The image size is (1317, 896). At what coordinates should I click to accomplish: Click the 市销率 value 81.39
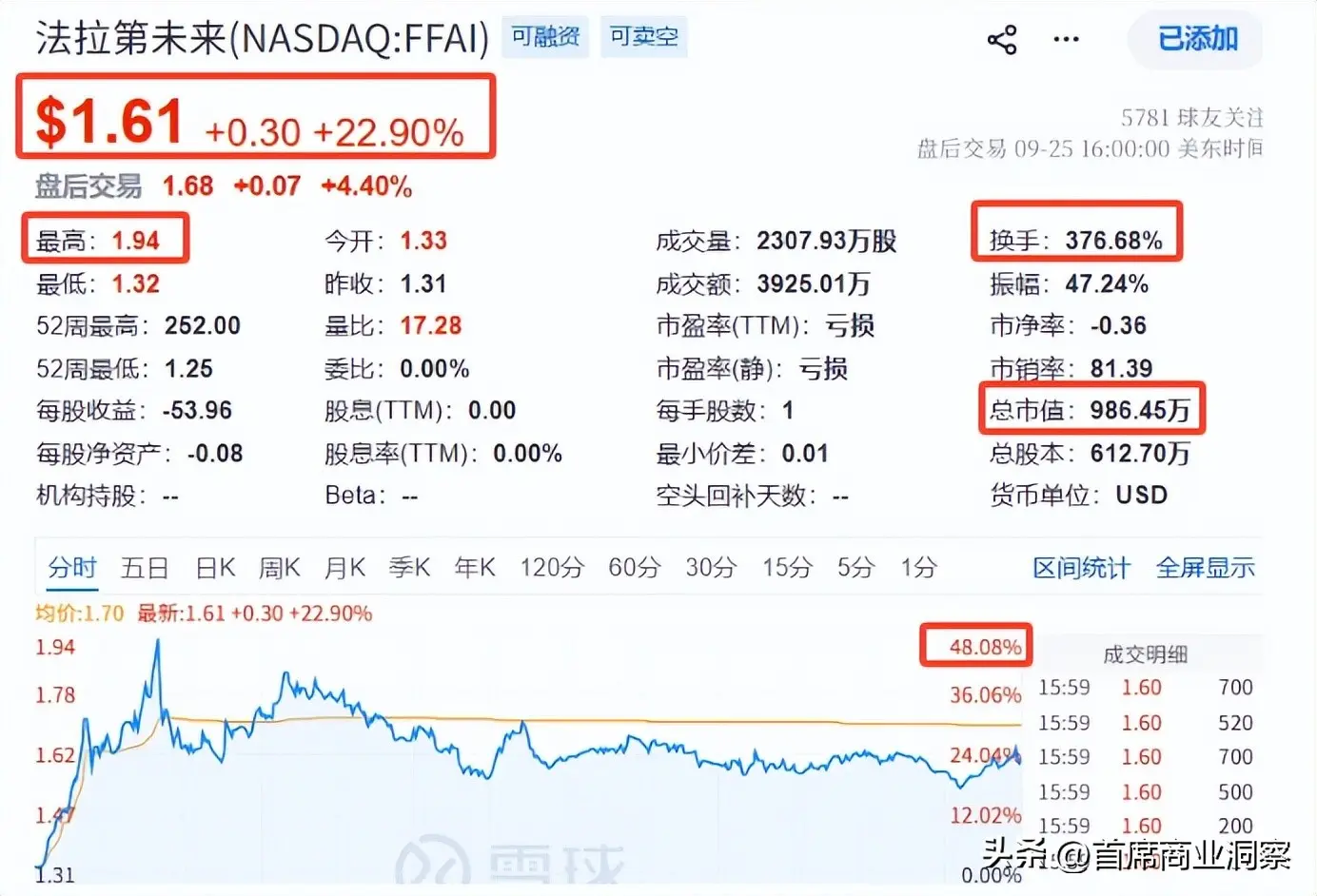[1122, 368]
